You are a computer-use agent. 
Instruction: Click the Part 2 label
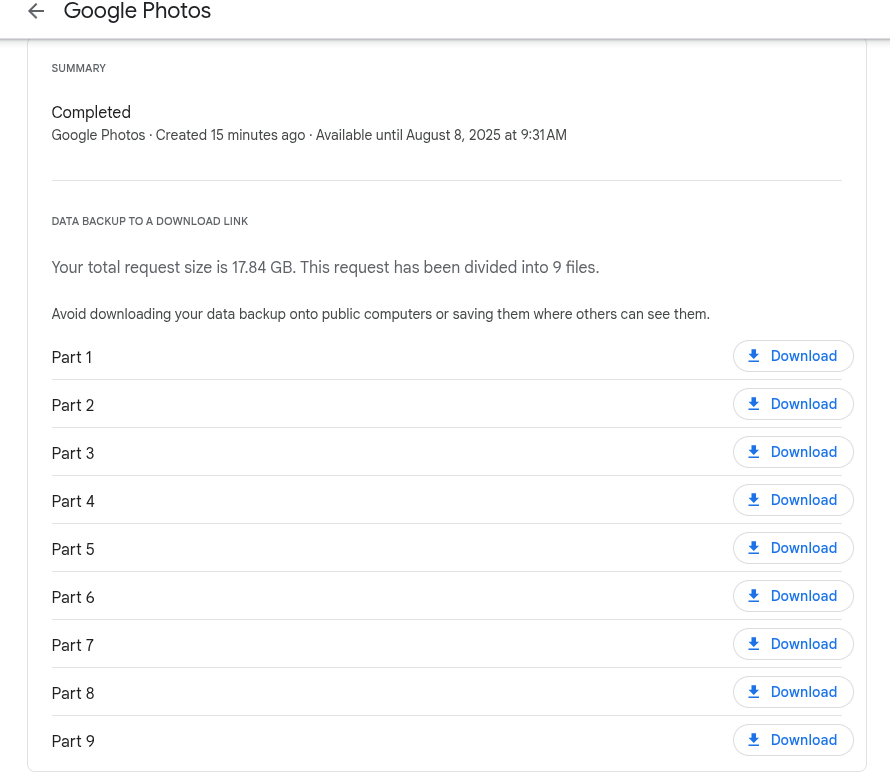73,405
